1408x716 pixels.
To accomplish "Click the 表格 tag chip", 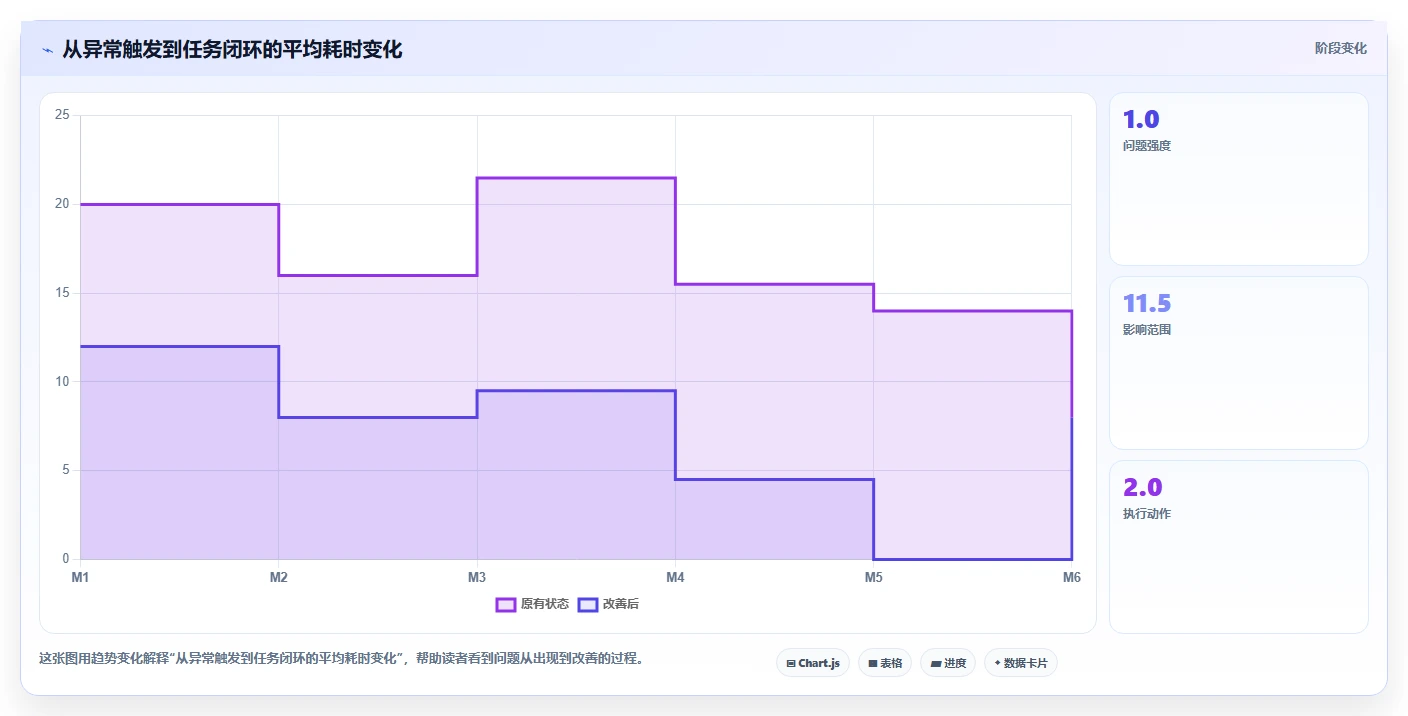I will 885,663.
